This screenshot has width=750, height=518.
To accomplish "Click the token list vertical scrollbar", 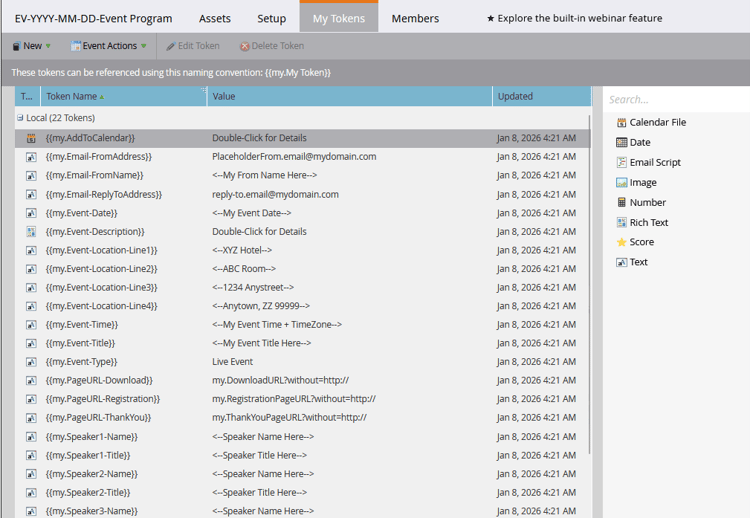I will 589,285.
